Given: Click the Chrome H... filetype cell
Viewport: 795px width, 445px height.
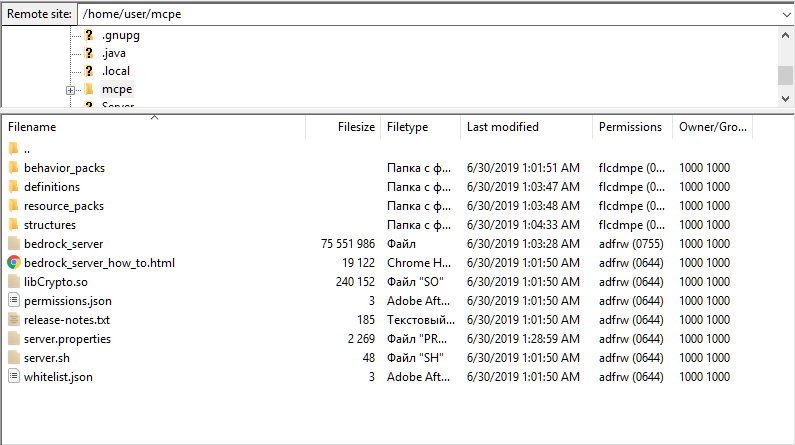Looking at the screenshot, I should [x=419, y=263].
